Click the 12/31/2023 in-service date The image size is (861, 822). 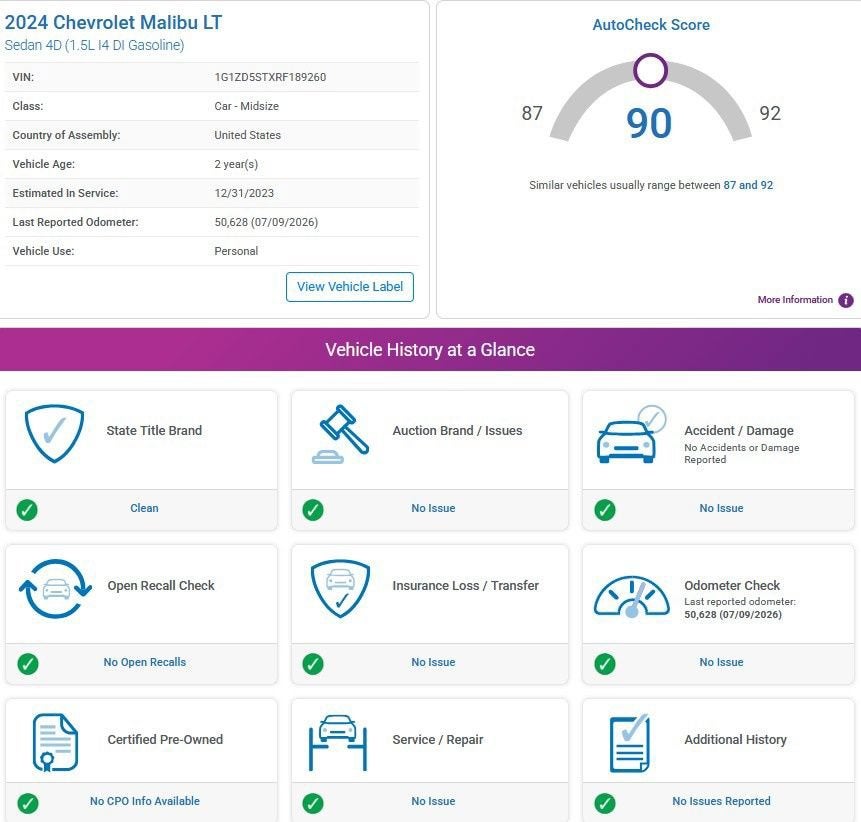[244, 193]
